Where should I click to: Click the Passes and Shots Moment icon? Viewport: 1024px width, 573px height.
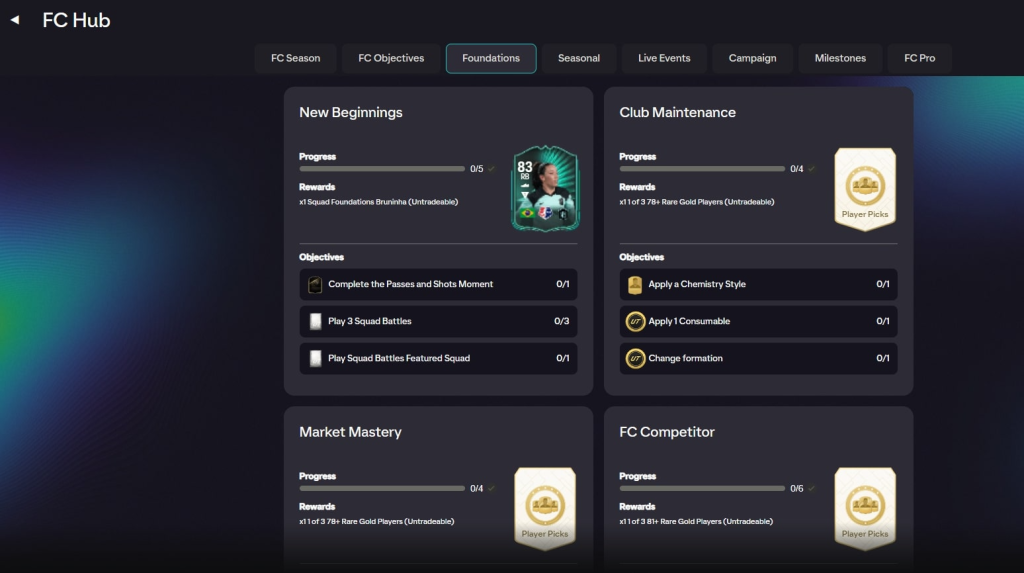(x=315, y=284)
